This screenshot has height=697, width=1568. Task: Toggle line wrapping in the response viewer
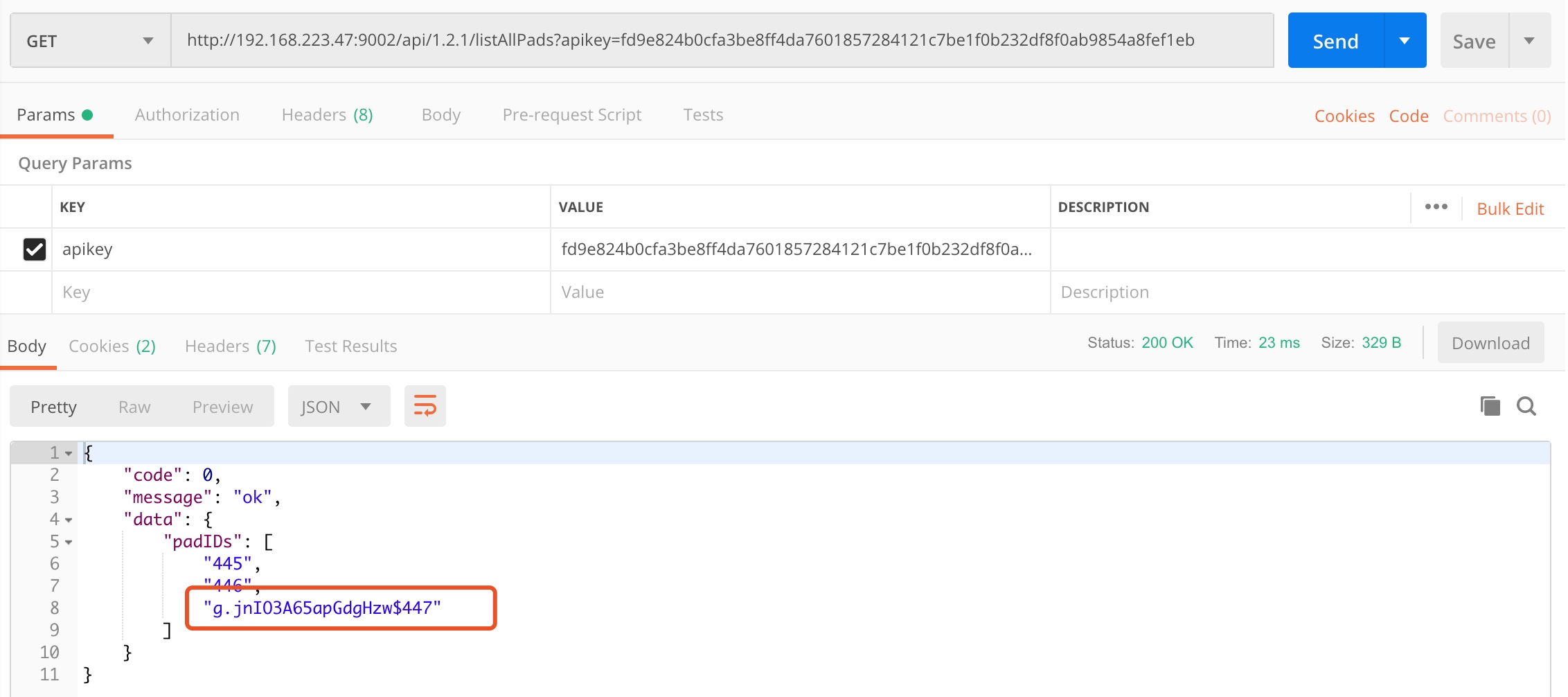click(425, 406)
